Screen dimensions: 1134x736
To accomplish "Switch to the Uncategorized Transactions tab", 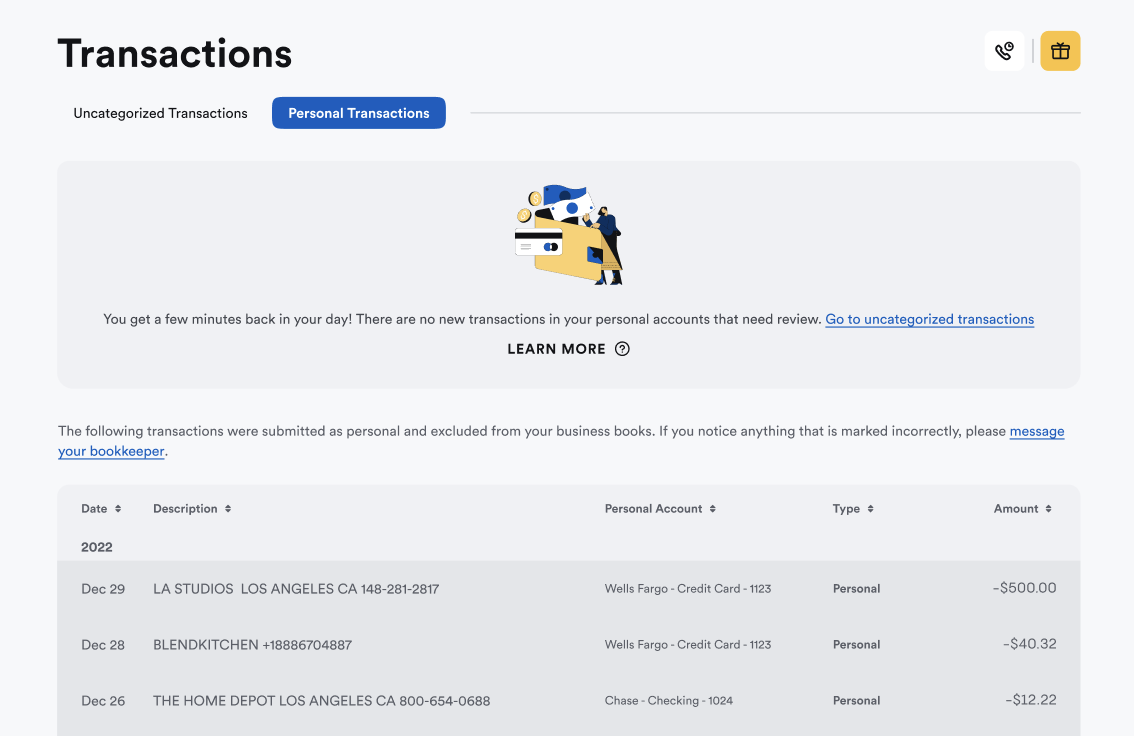I will click(x=159, y=113).
